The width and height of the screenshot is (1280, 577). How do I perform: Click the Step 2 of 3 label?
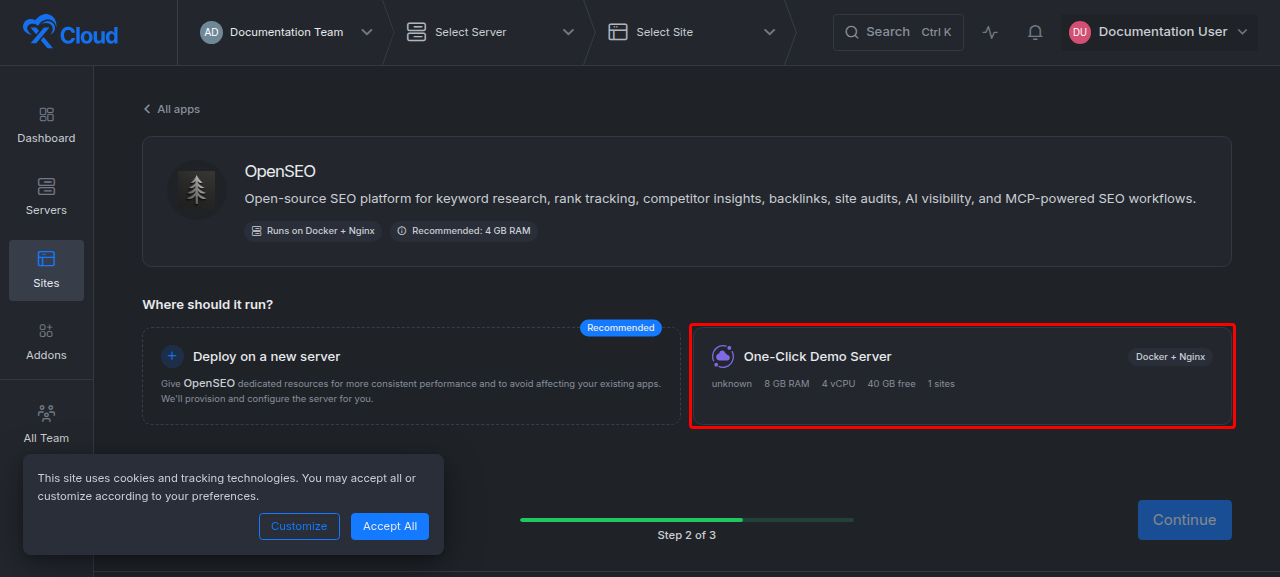click(x=686, y=535)
